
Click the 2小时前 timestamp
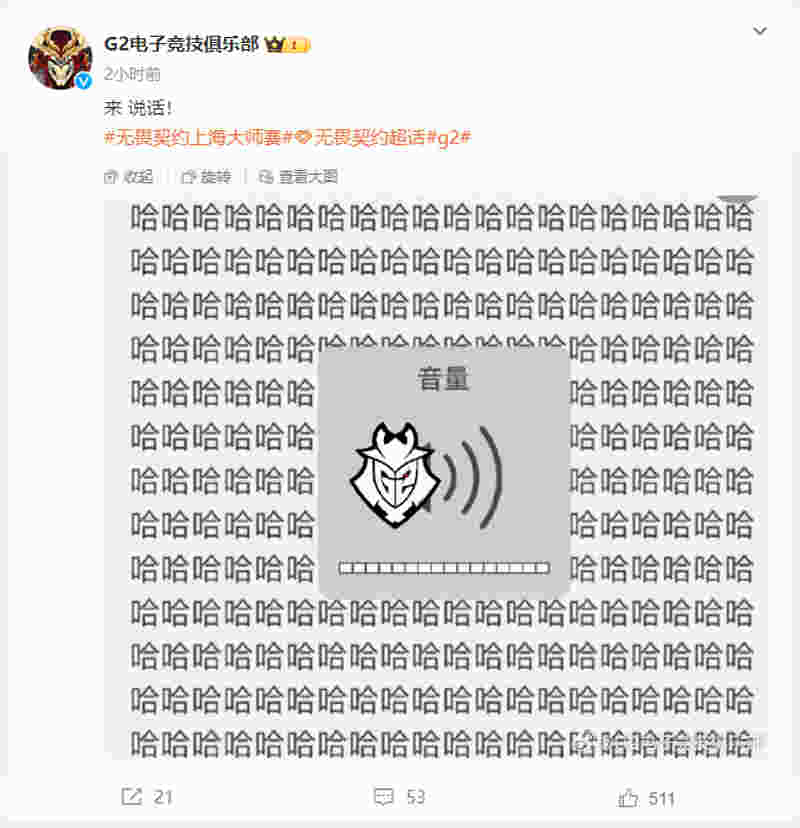(132, 74)
